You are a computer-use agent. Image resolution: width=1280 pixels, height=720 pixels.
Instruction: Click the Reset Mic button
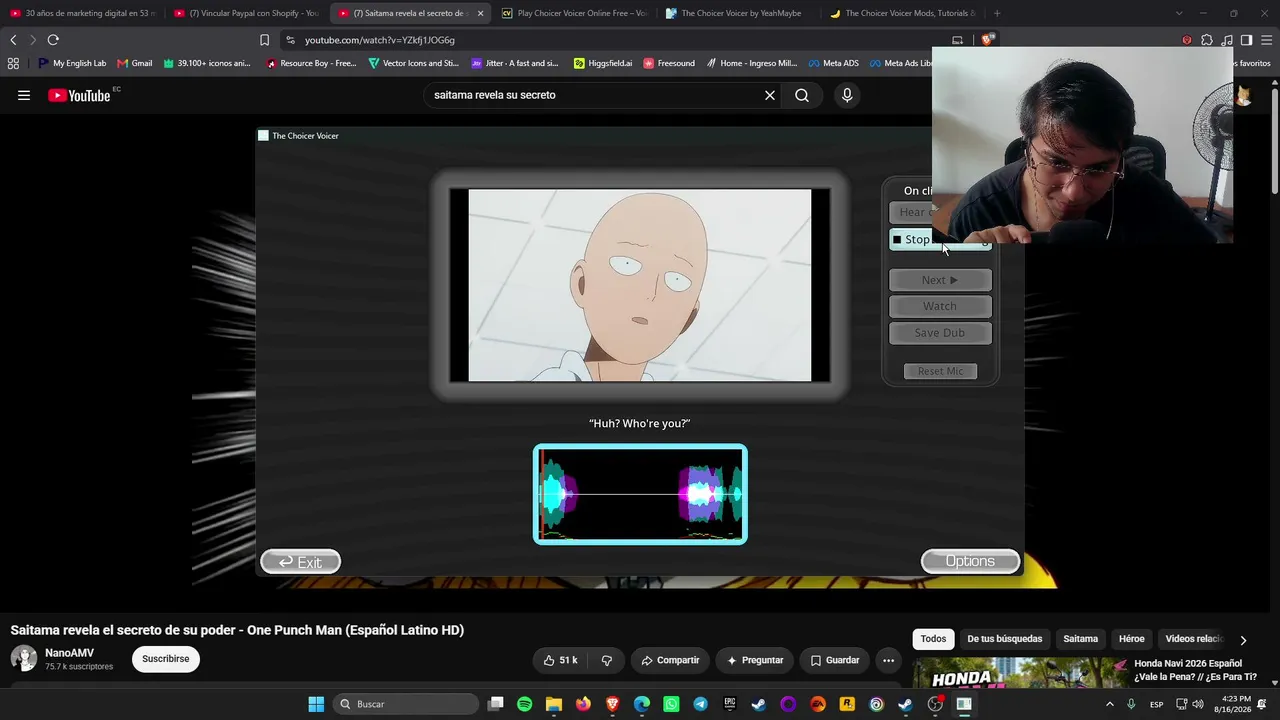tap(940, 371)
